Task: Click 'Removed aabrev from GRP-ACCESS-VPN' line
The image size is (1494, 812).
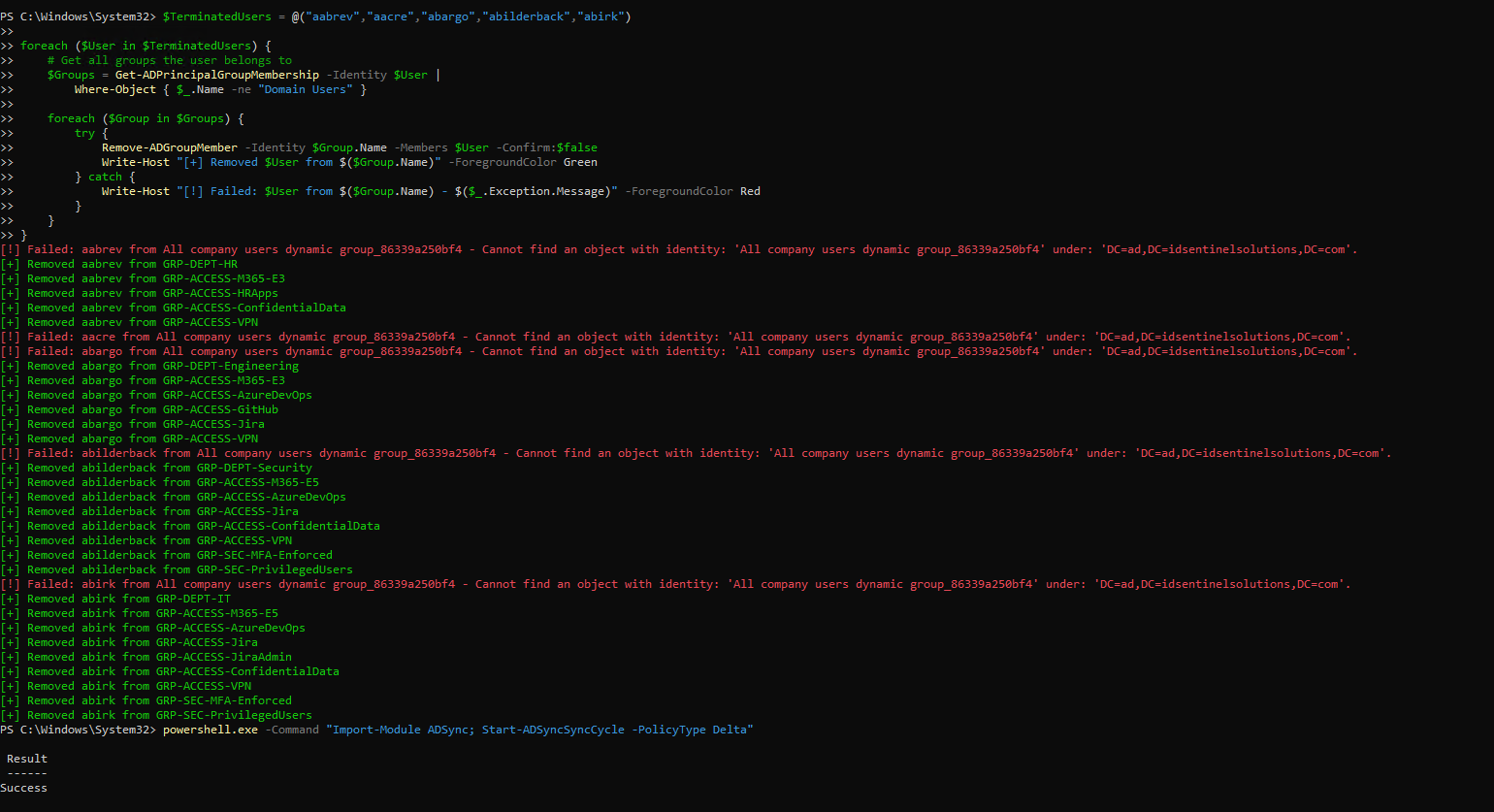Action: (x=129, y=322)
